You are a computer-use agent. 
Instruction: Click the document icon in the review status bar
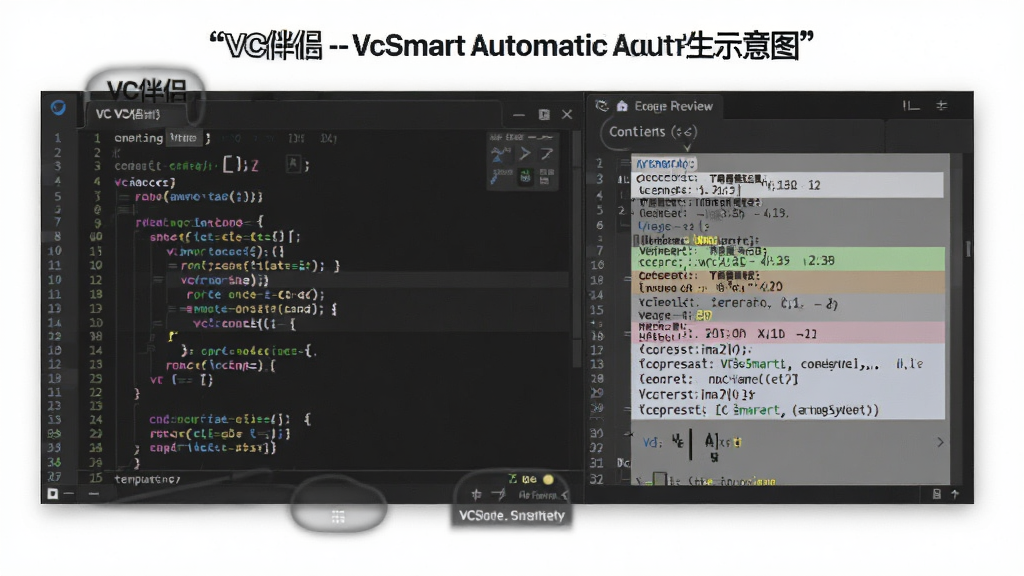pos(936,494)
